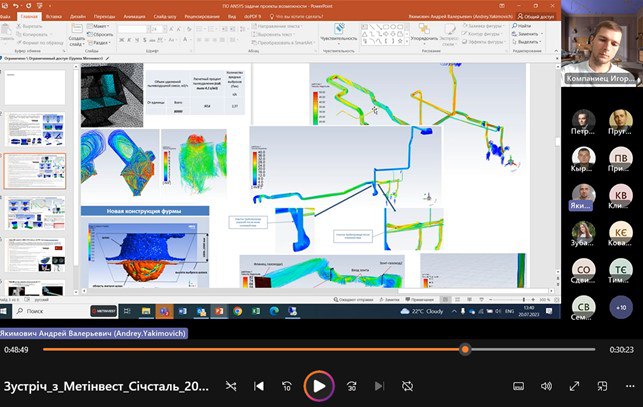Enter full screen mode

coord(575,386)
